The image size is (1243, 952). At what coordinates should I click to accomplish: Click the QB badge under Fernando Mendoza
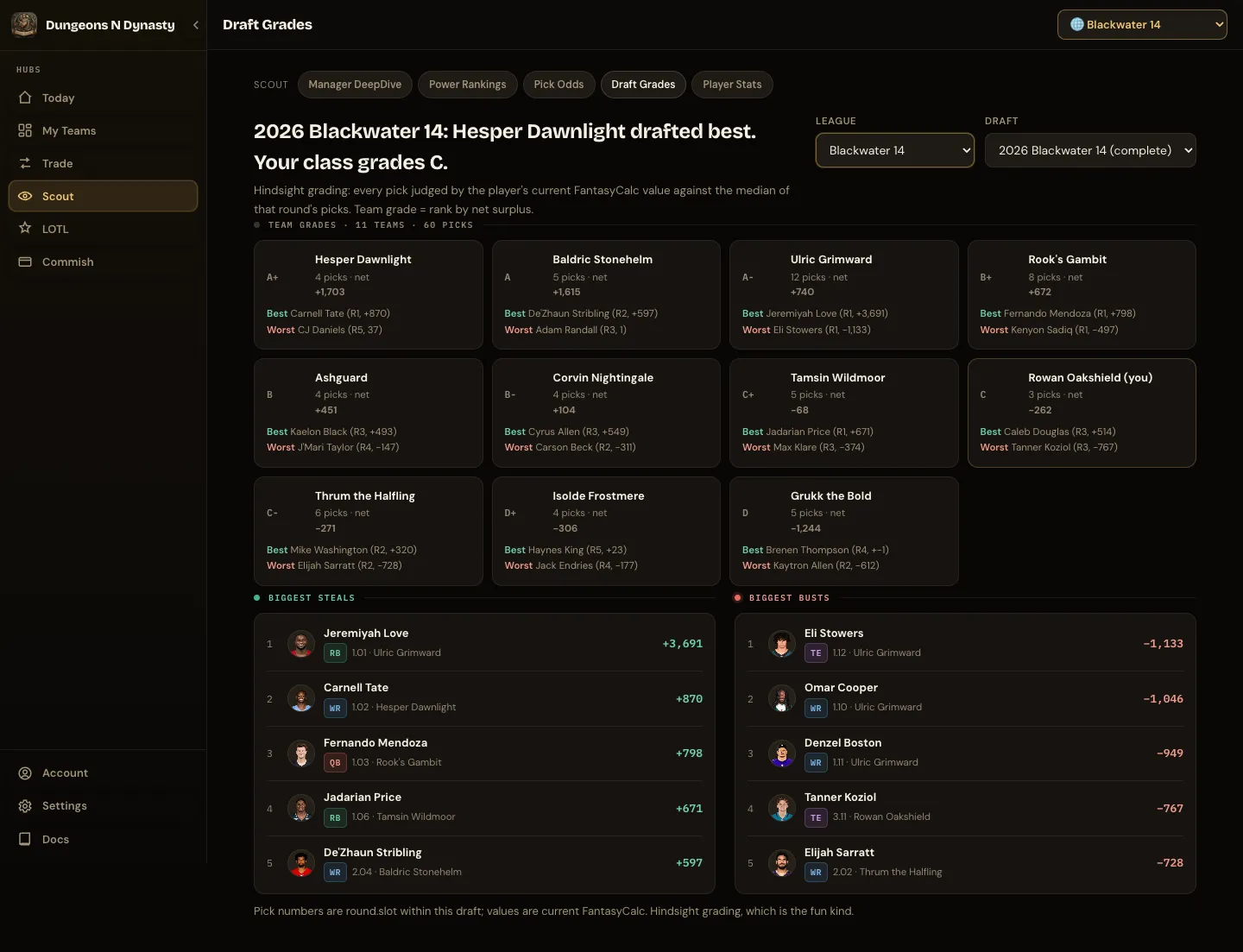click(335, 763)
